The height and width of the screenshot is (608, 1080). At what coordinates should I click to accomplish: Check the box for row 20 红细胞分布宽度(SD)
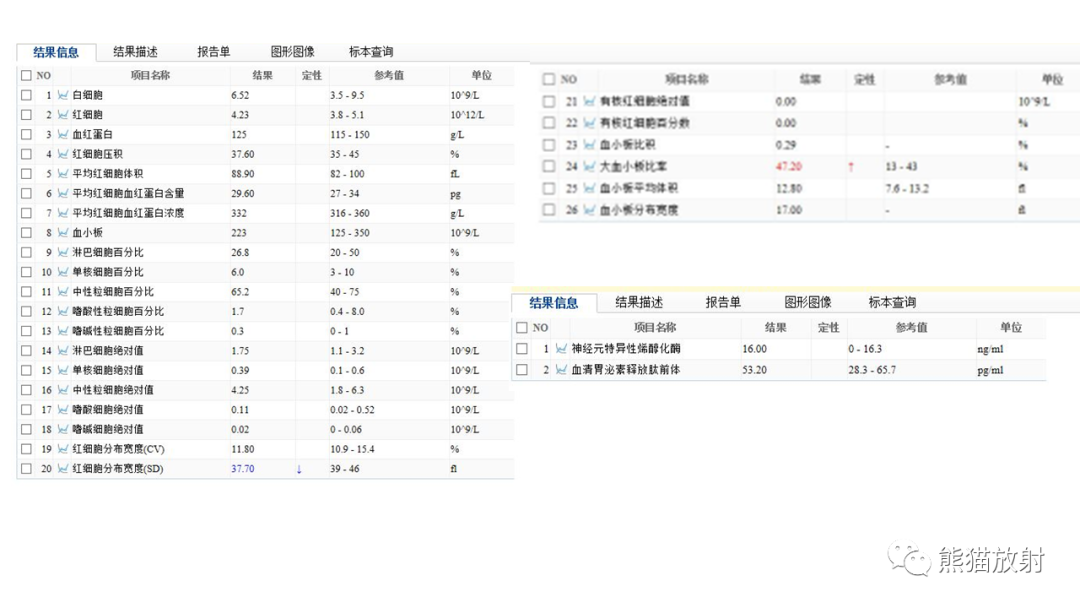pyautogui.click(x=26, y=469)
